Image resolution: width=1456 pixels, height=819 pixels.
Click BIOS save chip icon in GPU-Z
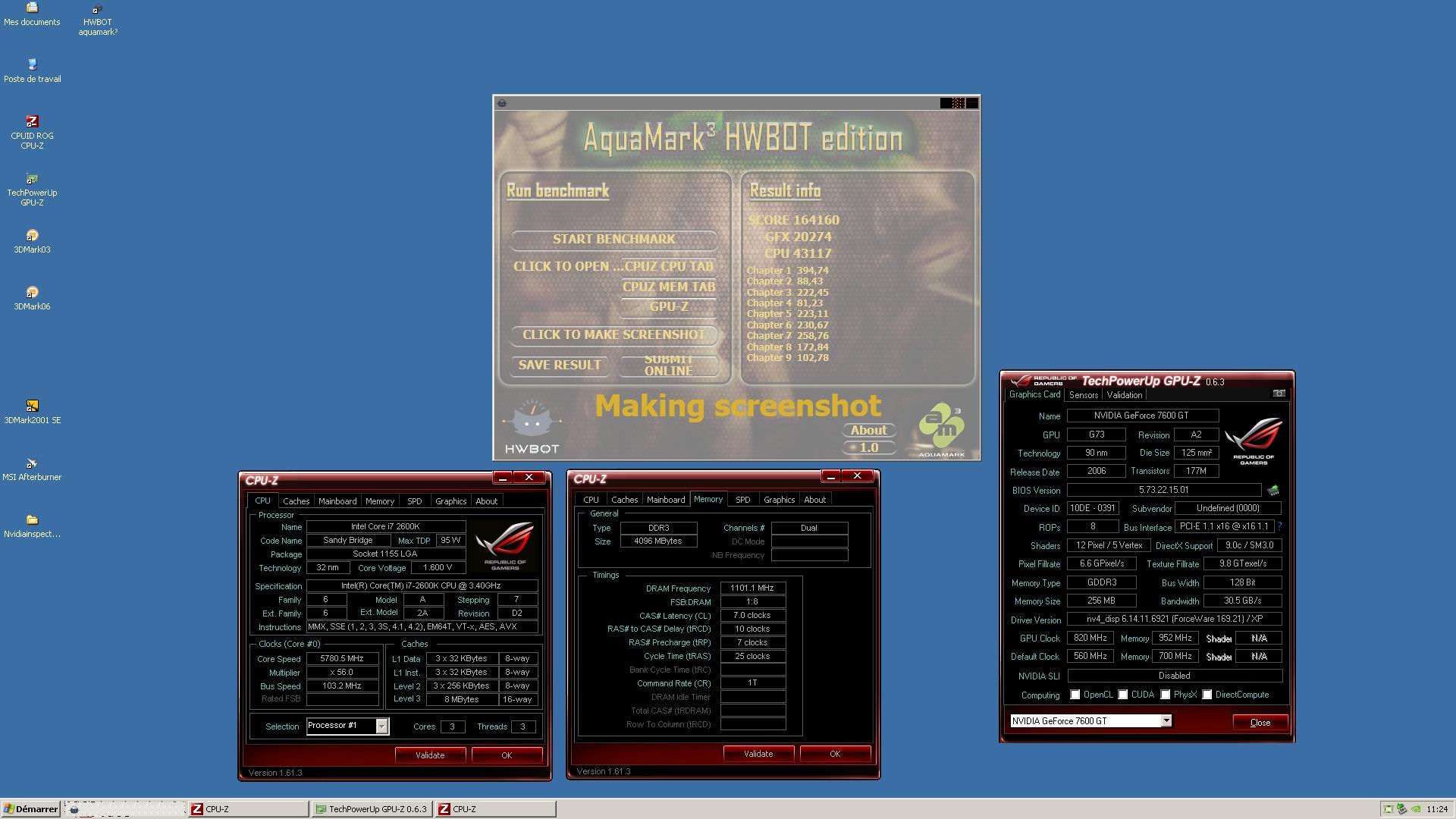pyautogui.click(x=1273, y=491)
